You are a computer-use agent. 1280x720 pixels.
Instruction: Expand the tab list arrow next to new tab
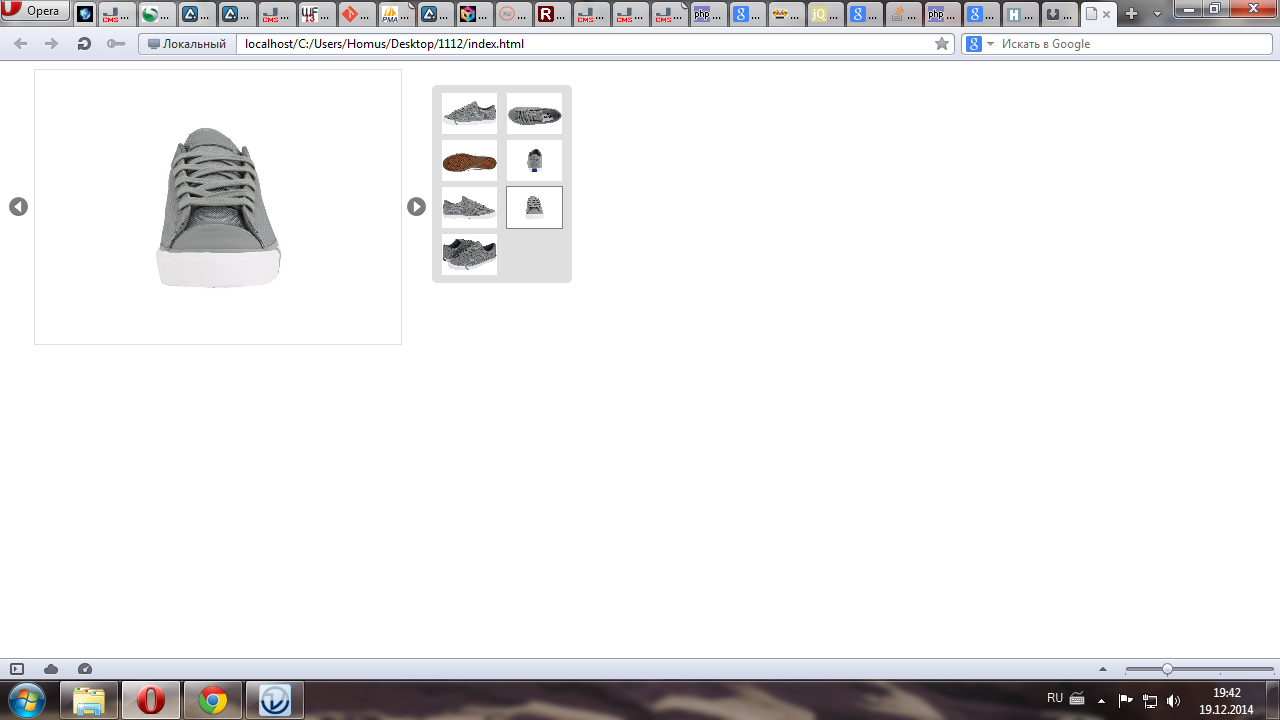click(1158, 14)
